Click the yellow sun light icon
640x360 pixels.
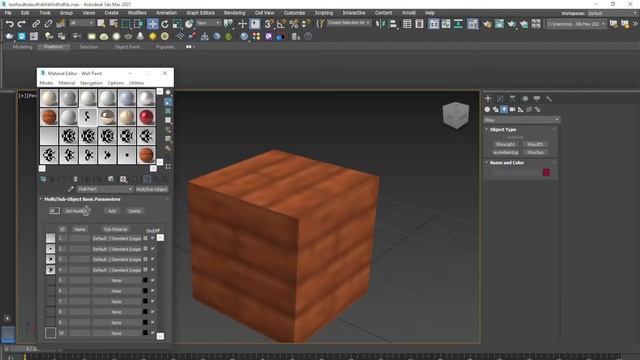click(153, 37)
